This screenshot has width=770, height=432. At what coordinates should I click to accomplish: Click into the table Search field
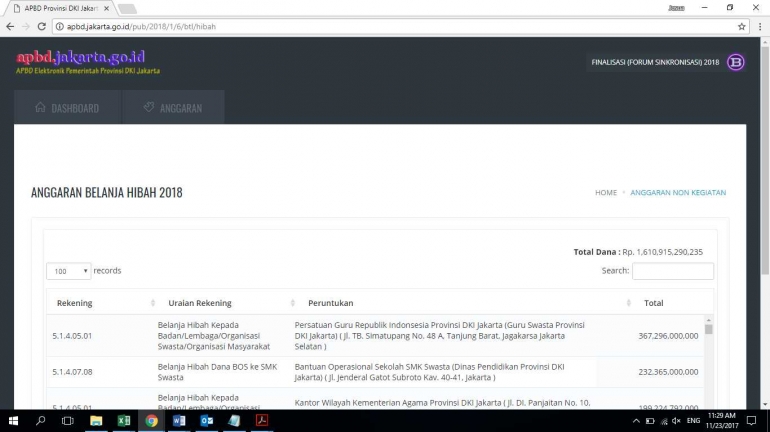pyautogui.click(x=672, y=271)
